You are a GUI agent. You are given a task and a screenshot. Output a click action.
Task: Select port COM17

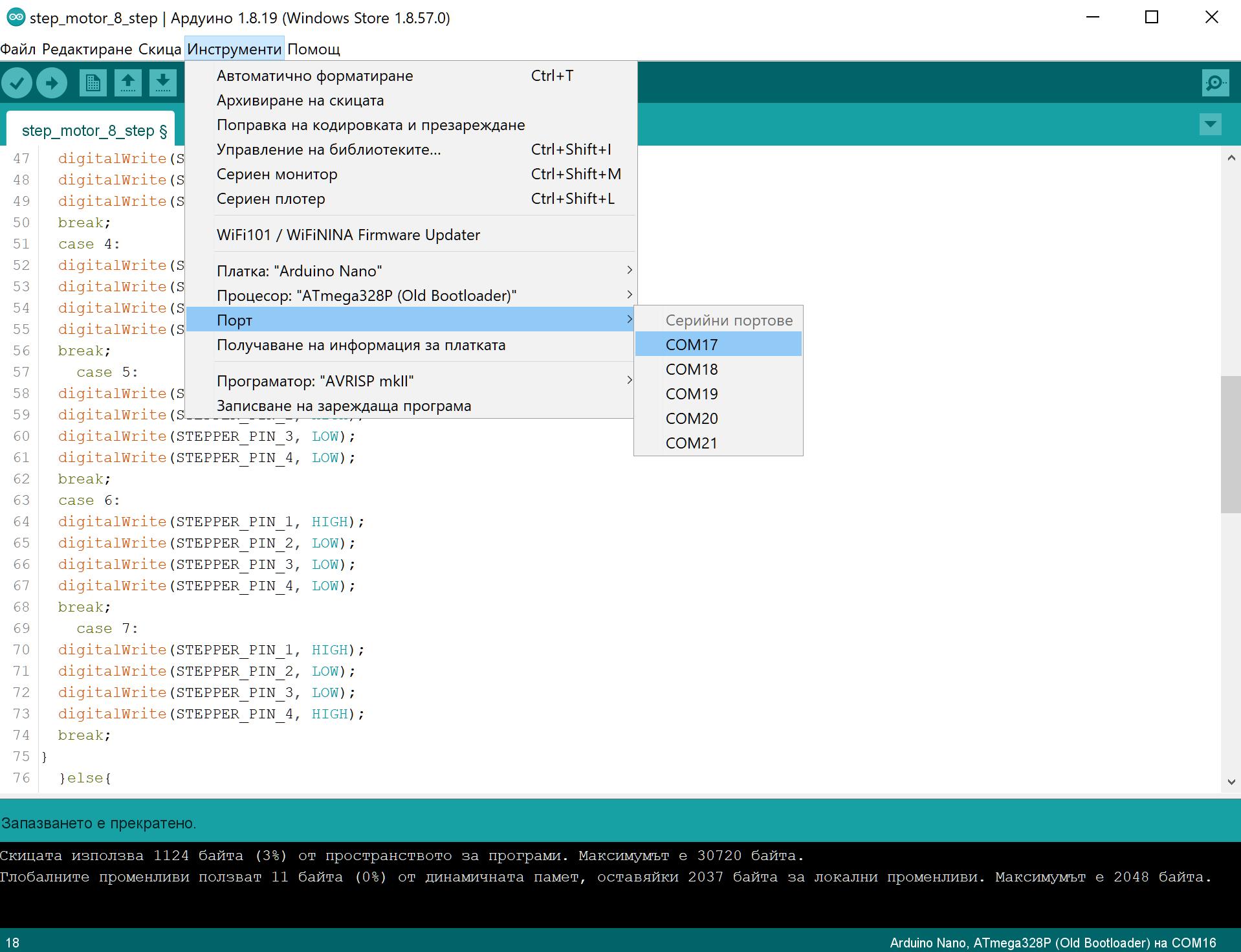718,345
